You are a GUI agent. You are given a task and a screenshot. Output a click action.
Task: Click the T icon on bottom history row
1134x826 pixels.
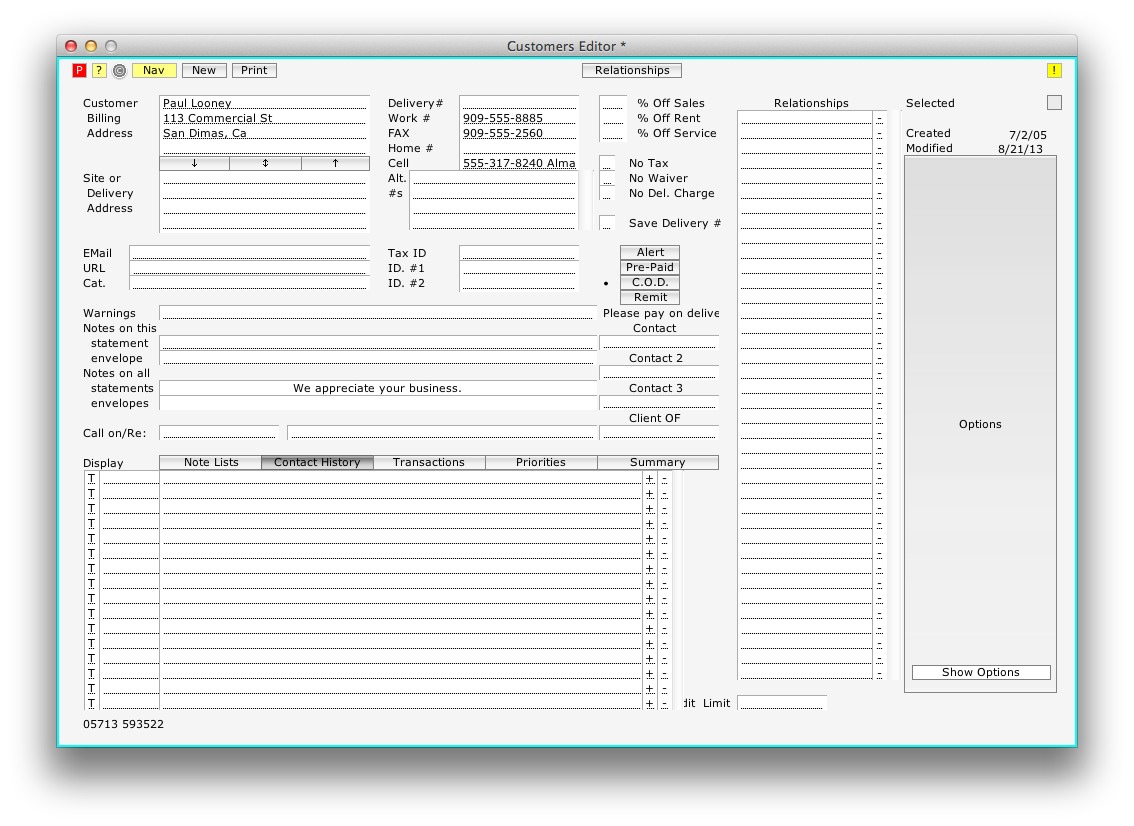[92, 703]
